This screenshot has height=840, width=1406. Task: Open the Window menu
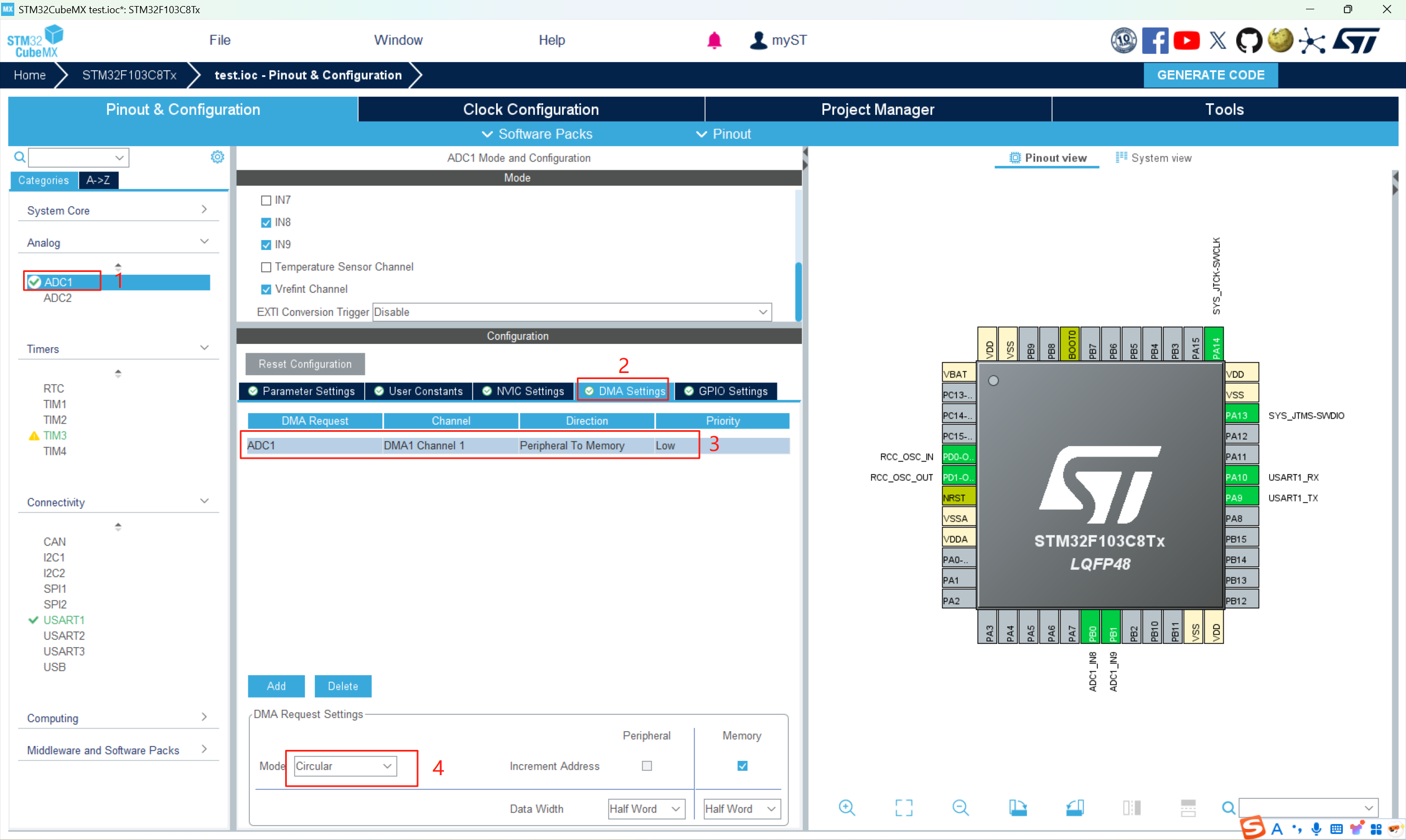point(398,40)
